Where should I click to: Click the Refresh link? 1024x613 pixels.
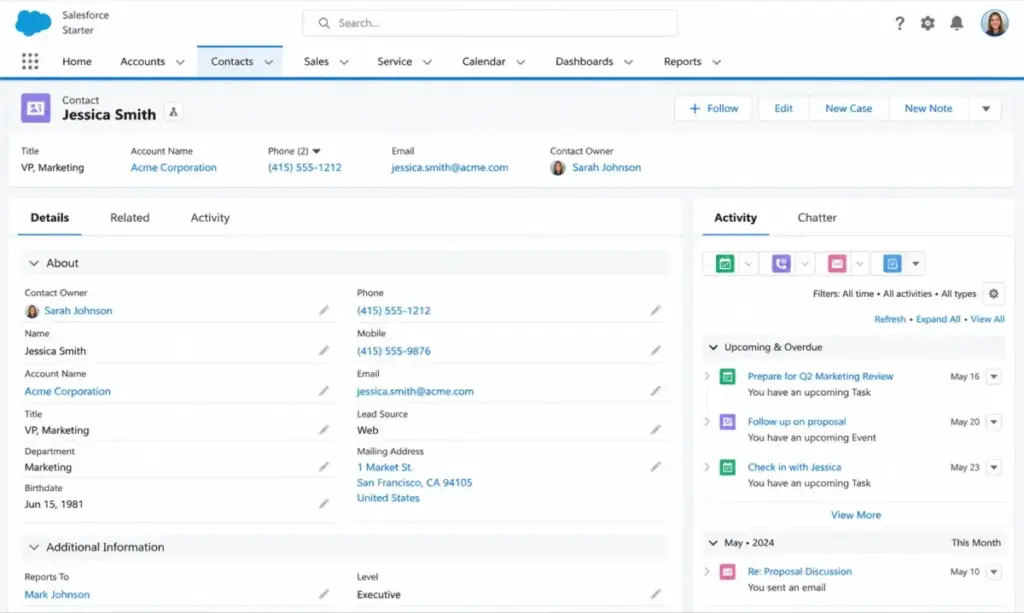(x=889, y=319)
